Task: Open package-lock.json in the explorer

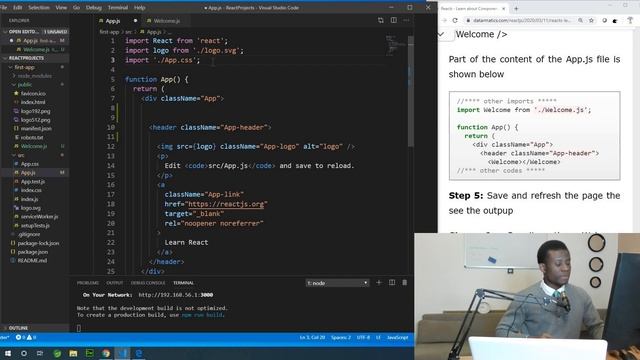Action: (x=38, y=243)
